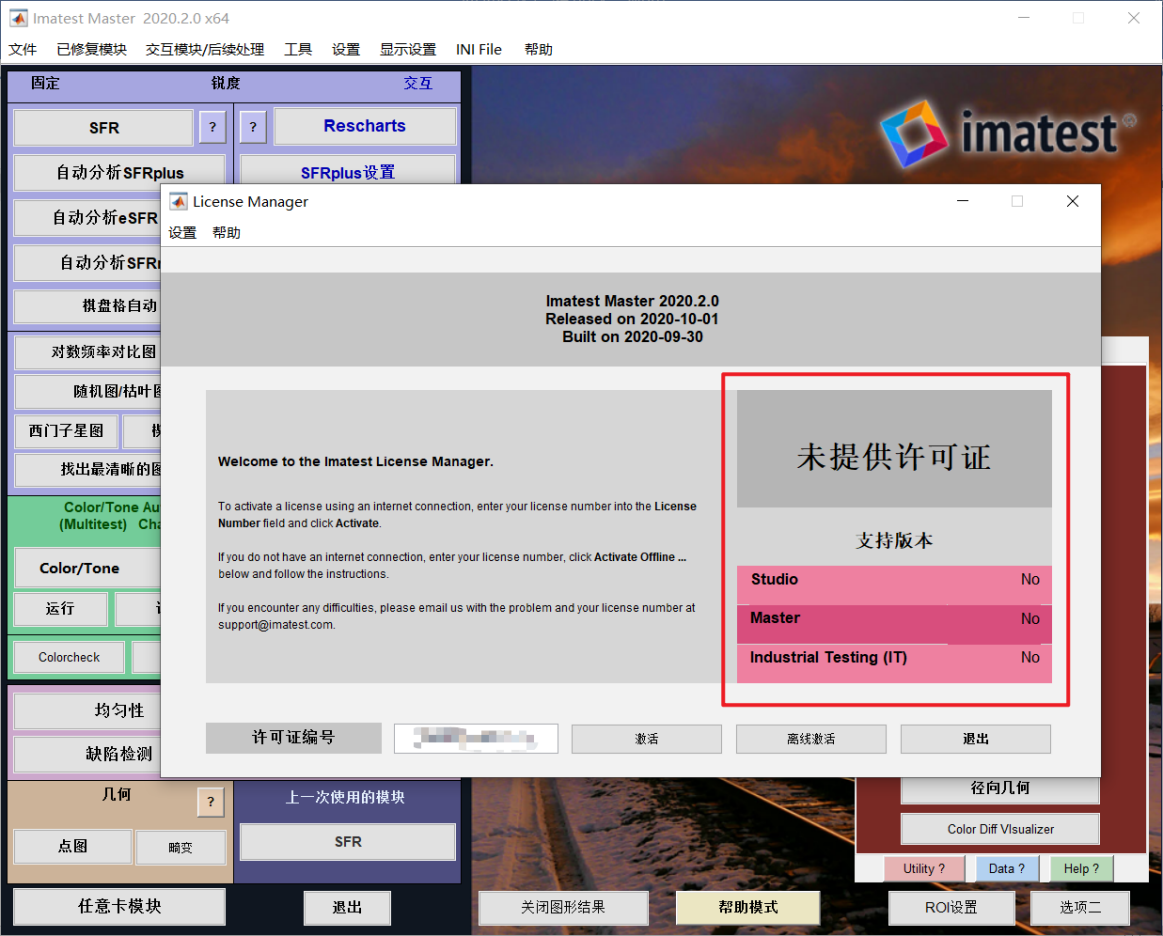Image resolution: width=1163 pixels, height=936 pixels.
Task: Click the Industrial Testing (IT) row
Action: pyautogui.click(x=894, y=664)
